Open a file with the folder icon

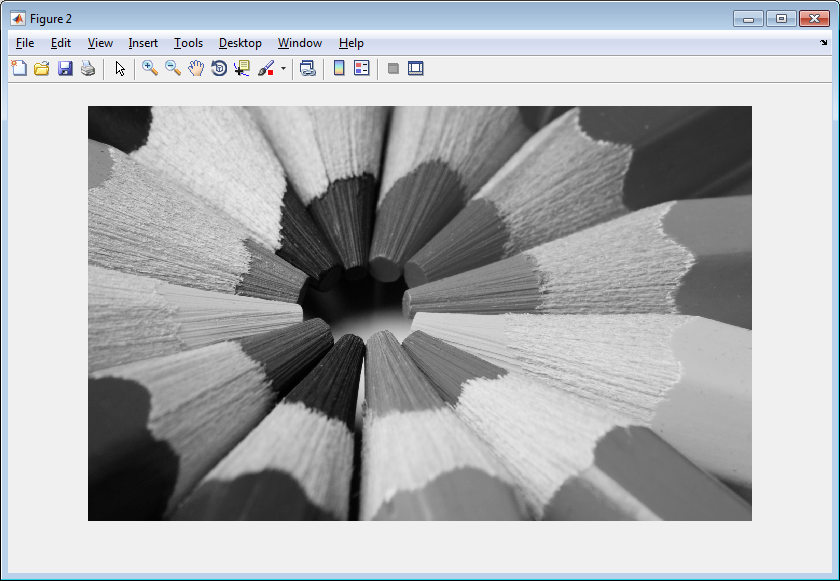tap(42, 68)
